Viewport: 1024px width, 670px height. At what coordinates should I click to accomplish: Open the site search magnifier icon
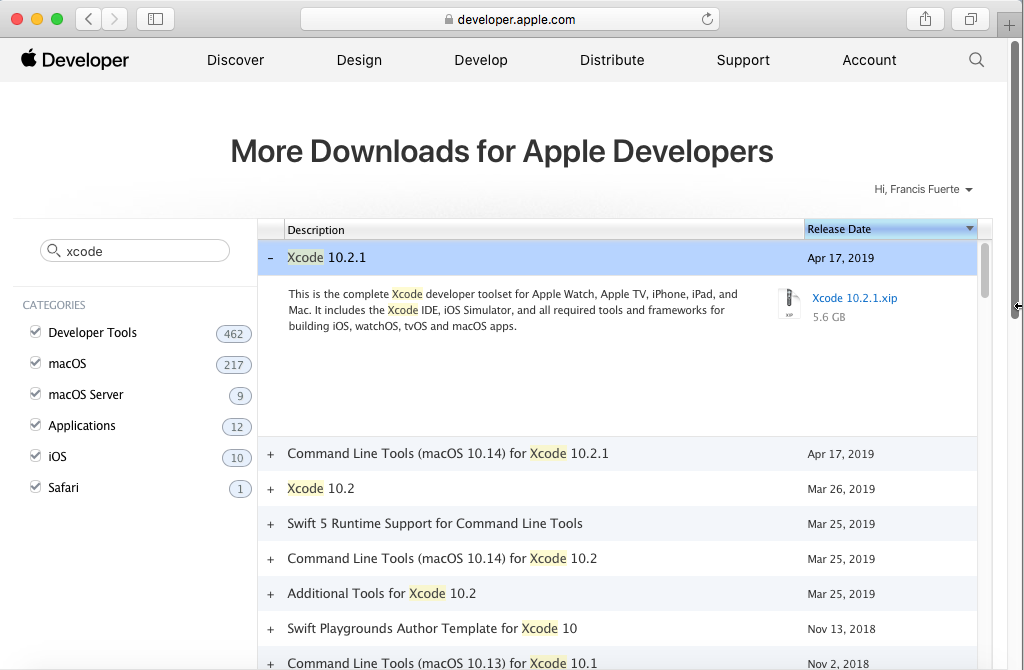click(x=976, y=59)
